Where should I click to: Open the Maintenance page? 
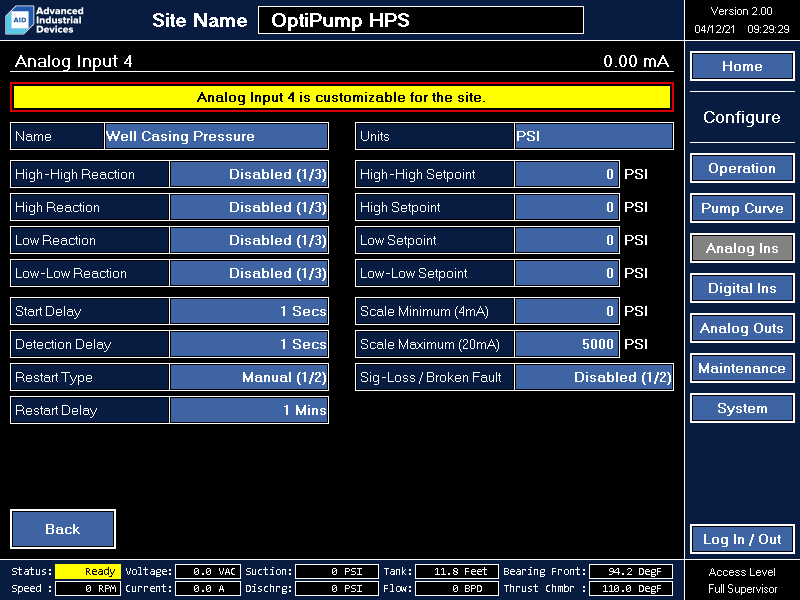[742, 368]
